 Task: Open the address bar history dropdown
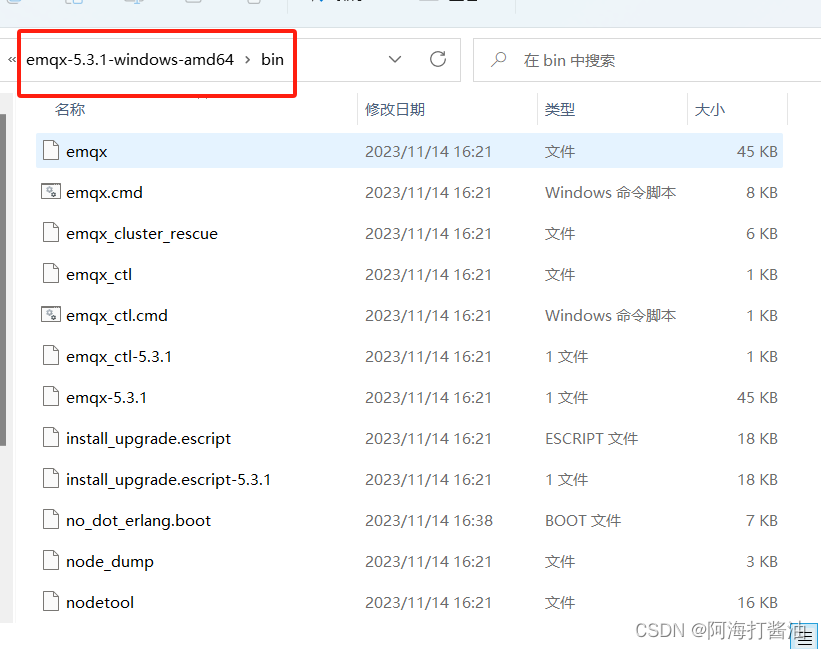coord(395,59)
